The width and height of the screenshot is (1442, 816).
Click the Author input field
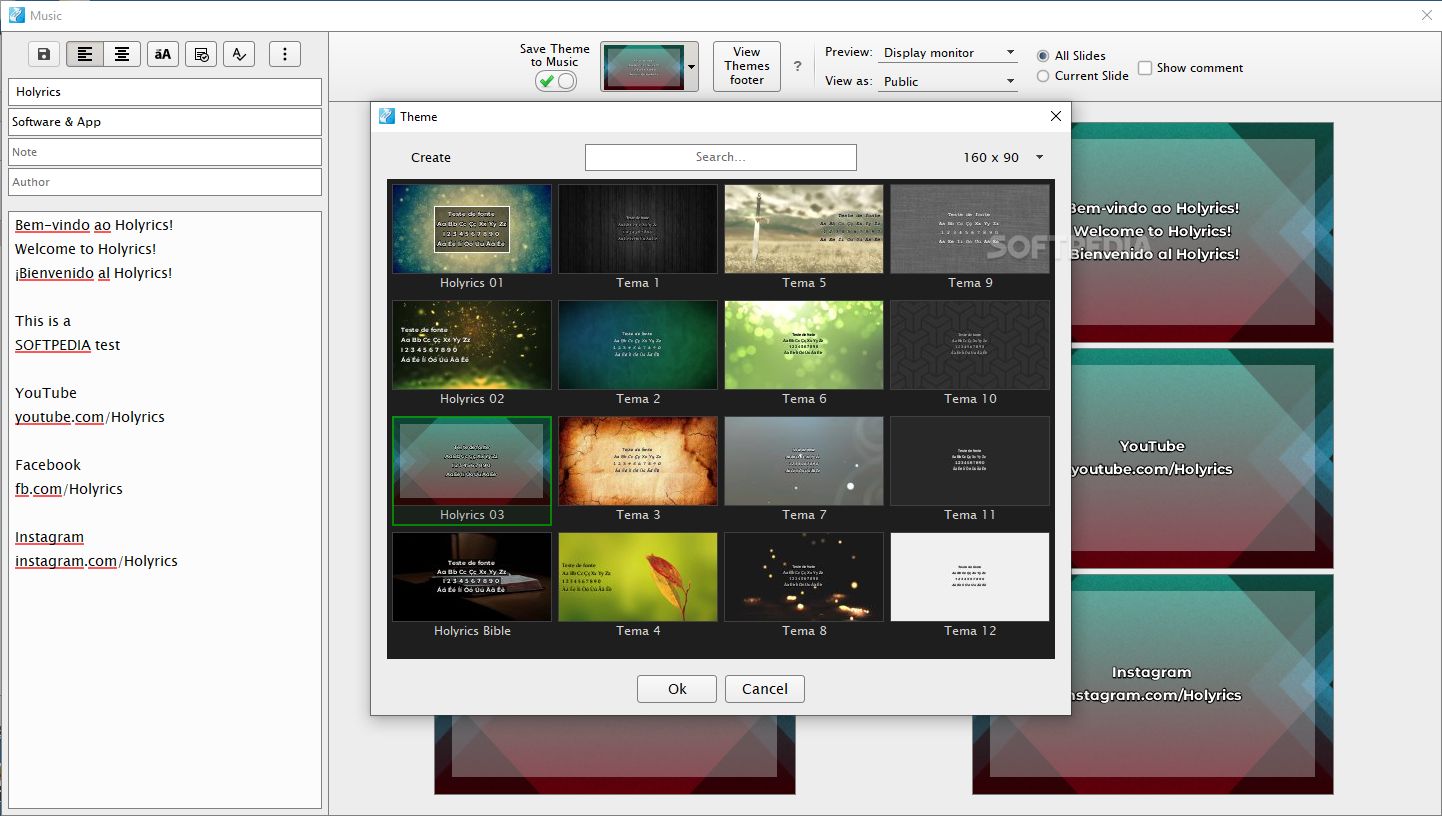(x=165, y=182)
